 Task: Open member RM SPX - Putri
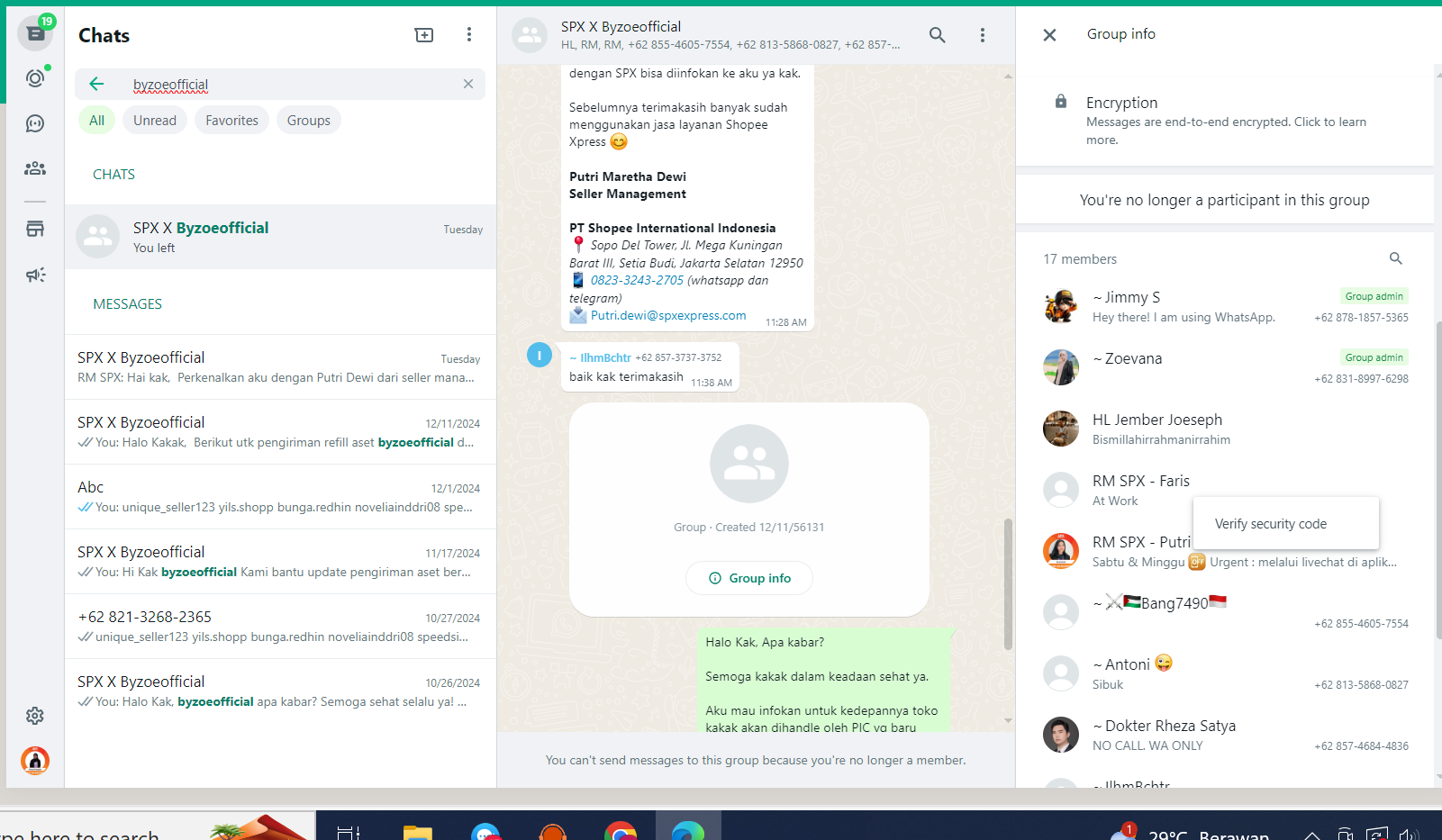(1225, 551)
